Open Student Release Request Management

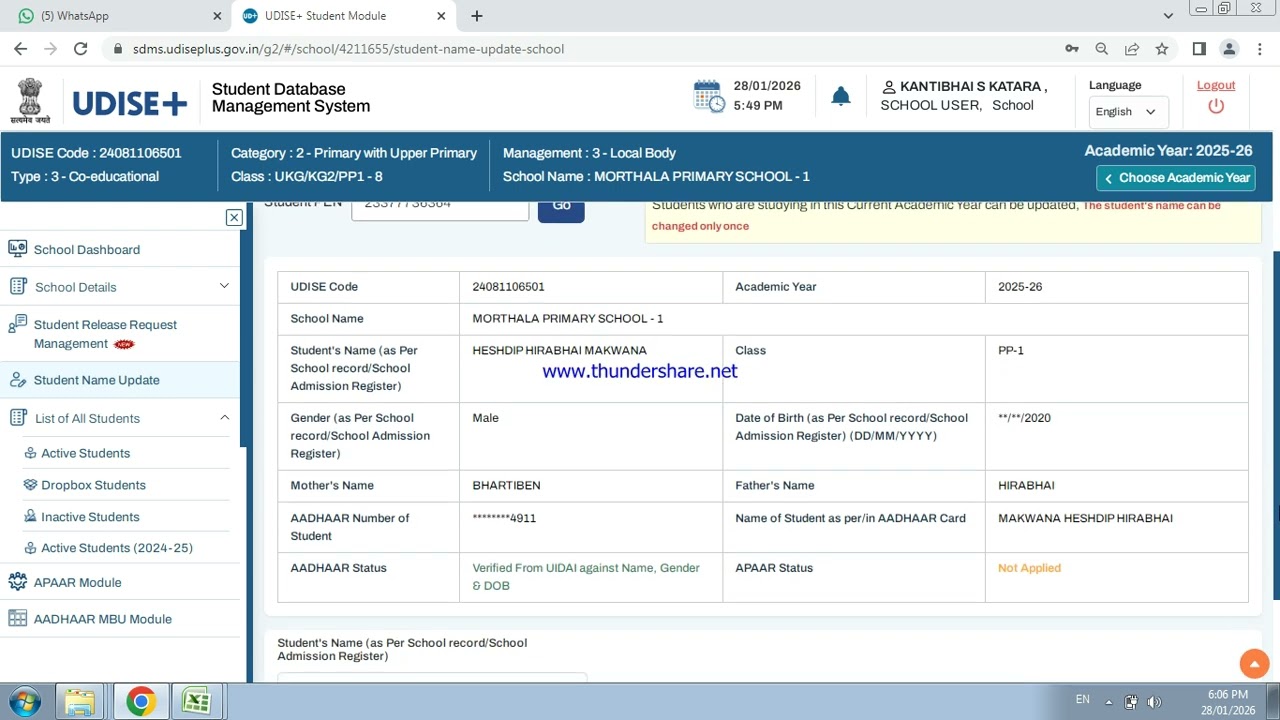(105, 334)
